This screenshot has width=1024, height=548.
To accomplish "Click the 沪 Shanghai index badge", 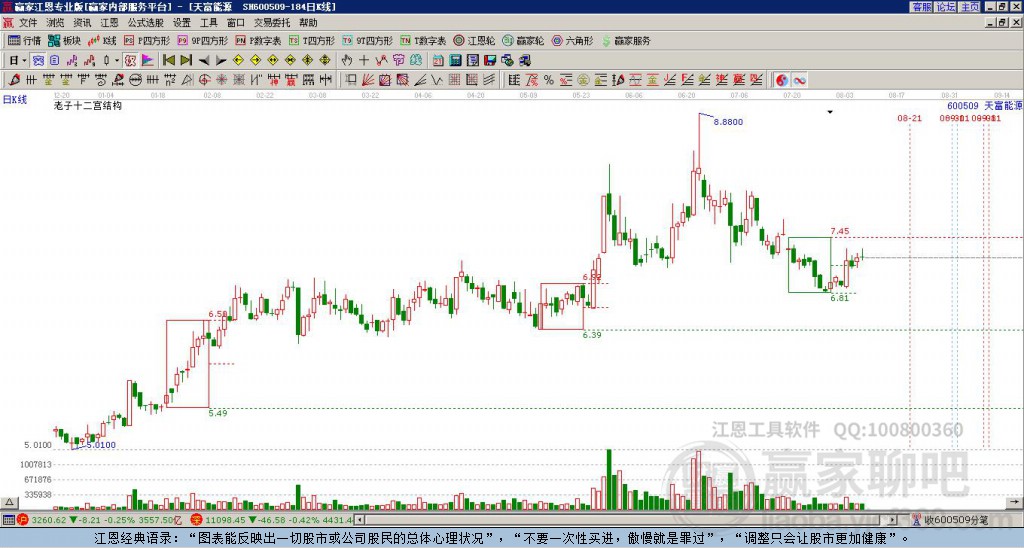I will pyautogui.click(x=24, y=520).
